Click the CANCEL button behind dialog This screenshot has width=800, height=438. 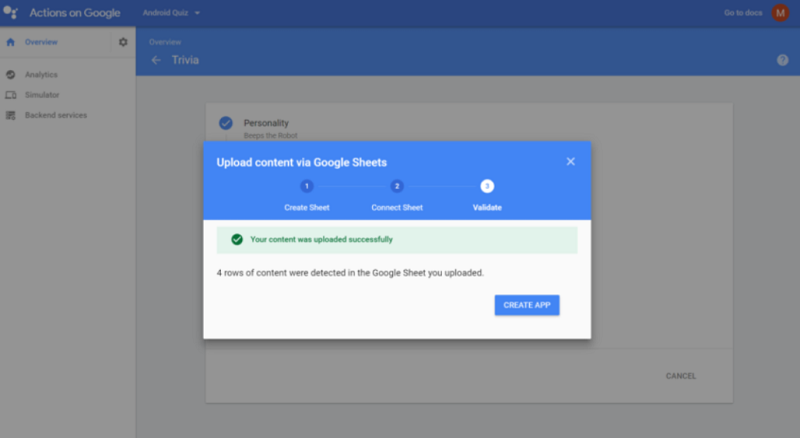(x=681, y=376)
